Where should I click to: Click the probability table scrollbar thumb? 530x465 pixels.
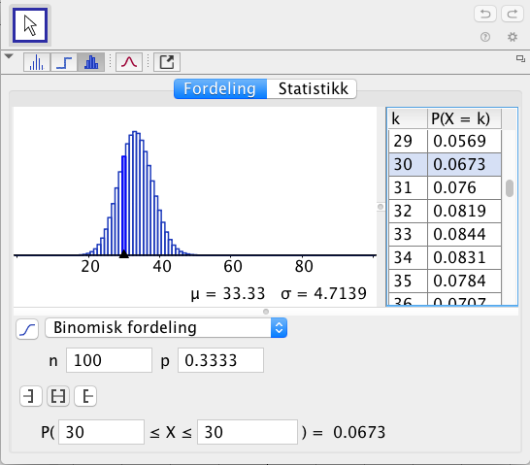click(509, 188)
